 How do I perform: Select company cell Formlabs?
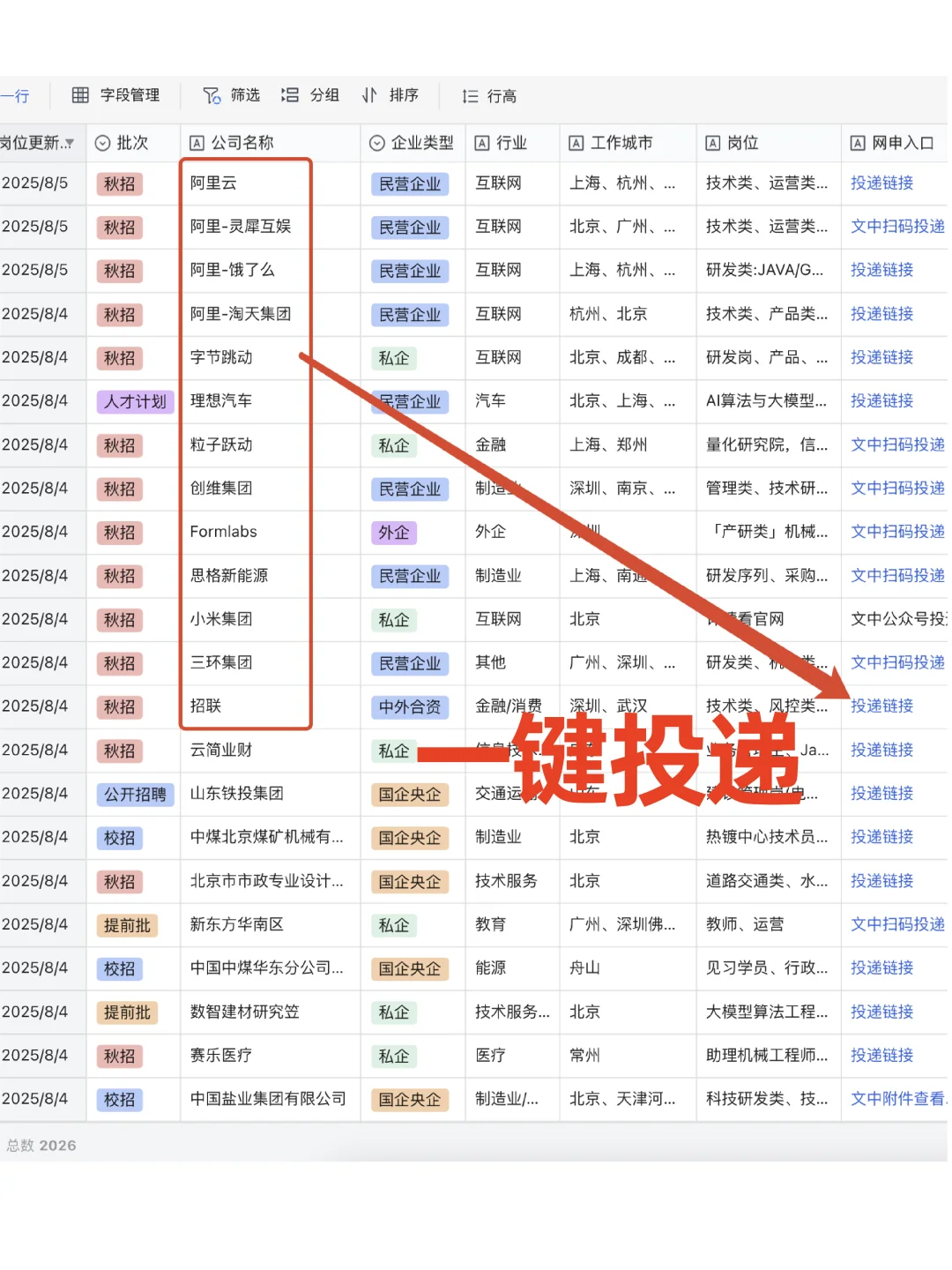[x=271, y=532]
